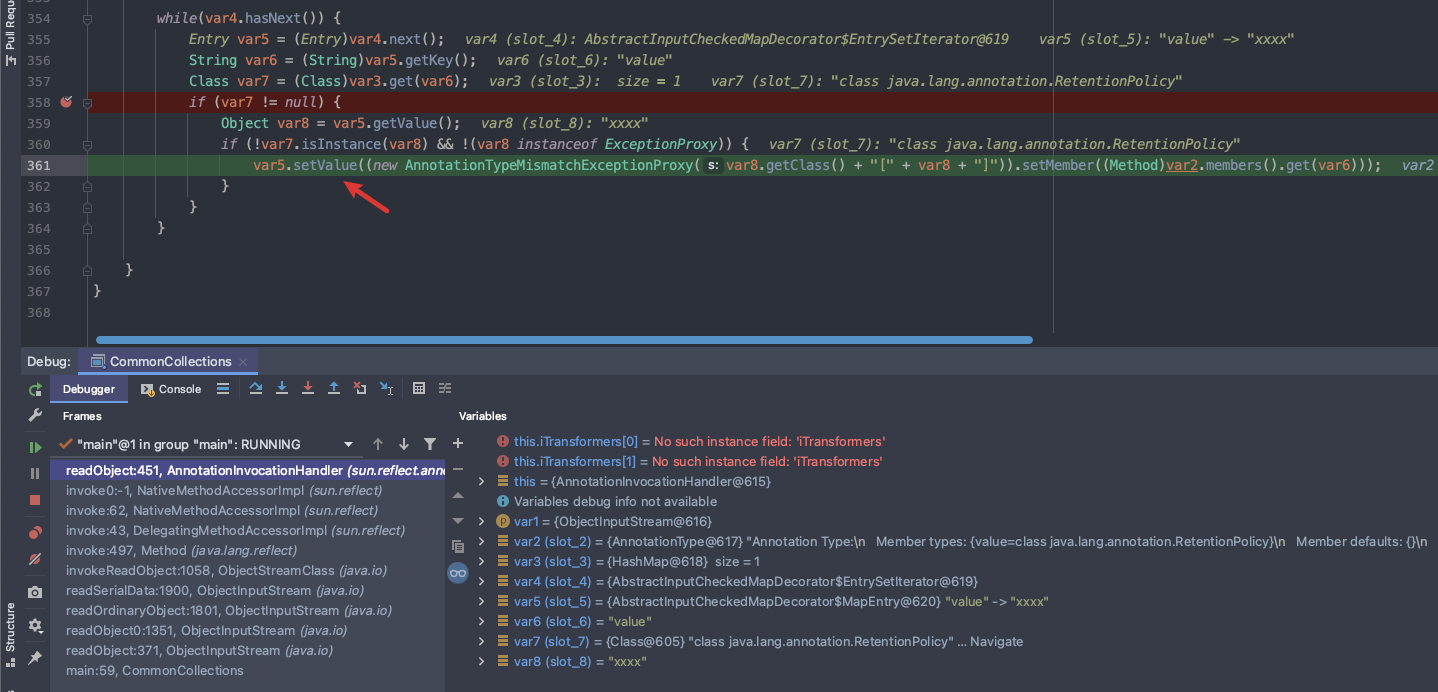The height and width of the screenshot is (692, 1438).
Task: Resume program with green play icon
Action: coord(35,447)
